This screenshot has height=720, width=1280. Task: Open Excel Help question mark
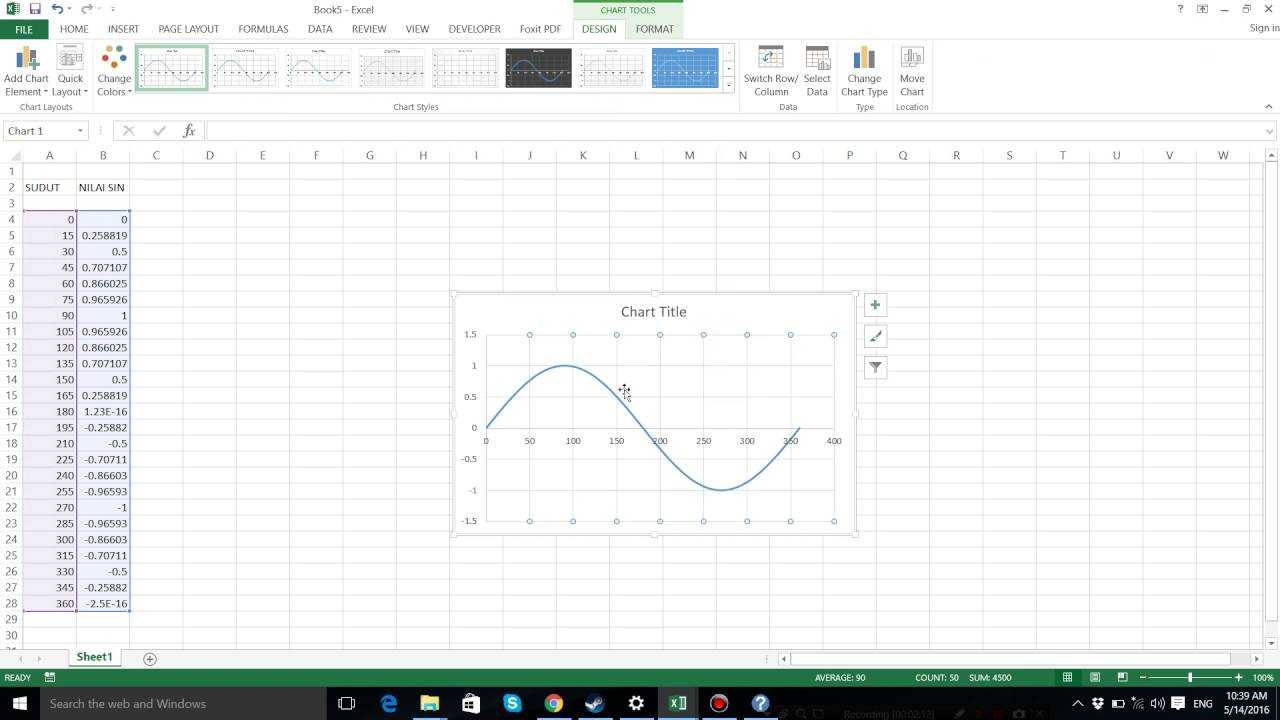click(1181, 9)
